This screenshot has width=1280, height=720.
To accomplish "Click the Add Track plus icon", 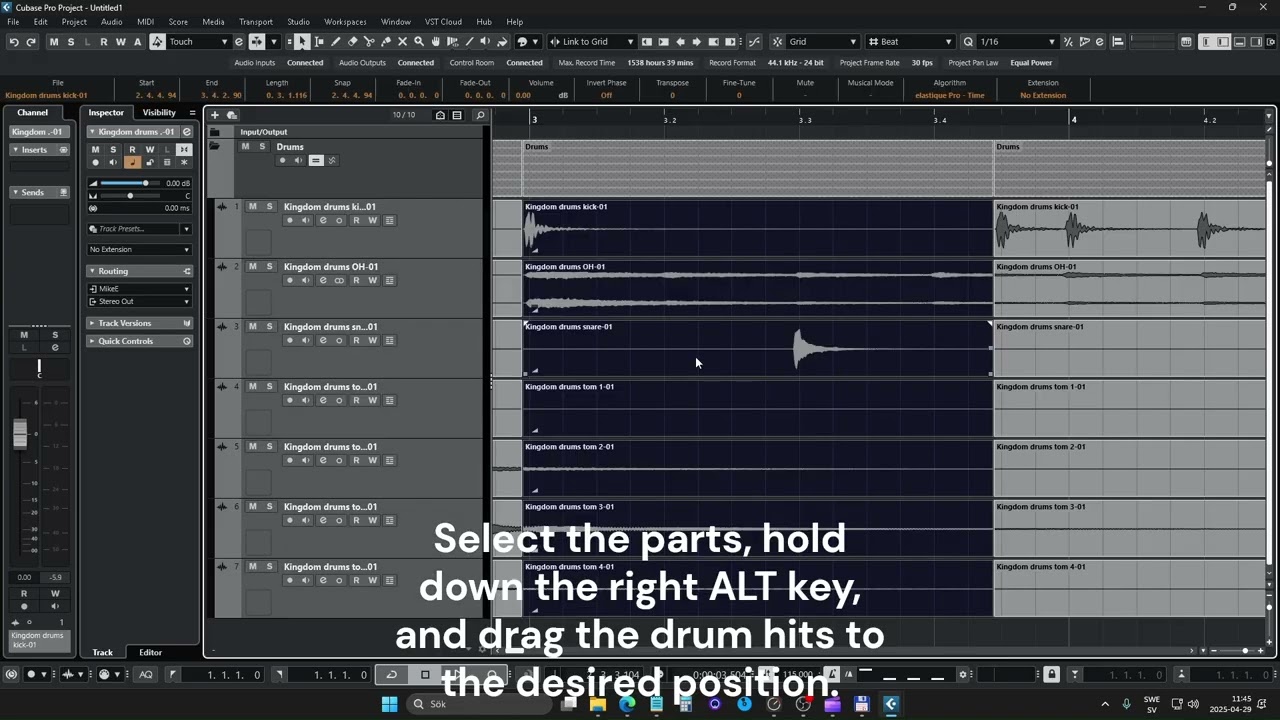I will point(214,115).
